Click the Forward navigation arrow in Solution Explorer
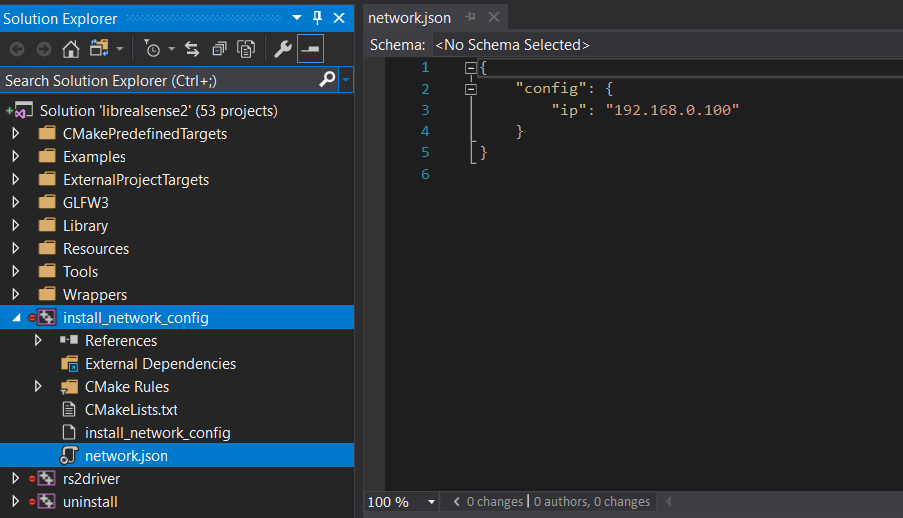This screenshot has height=518, width=903. click(x=44, y=50)
